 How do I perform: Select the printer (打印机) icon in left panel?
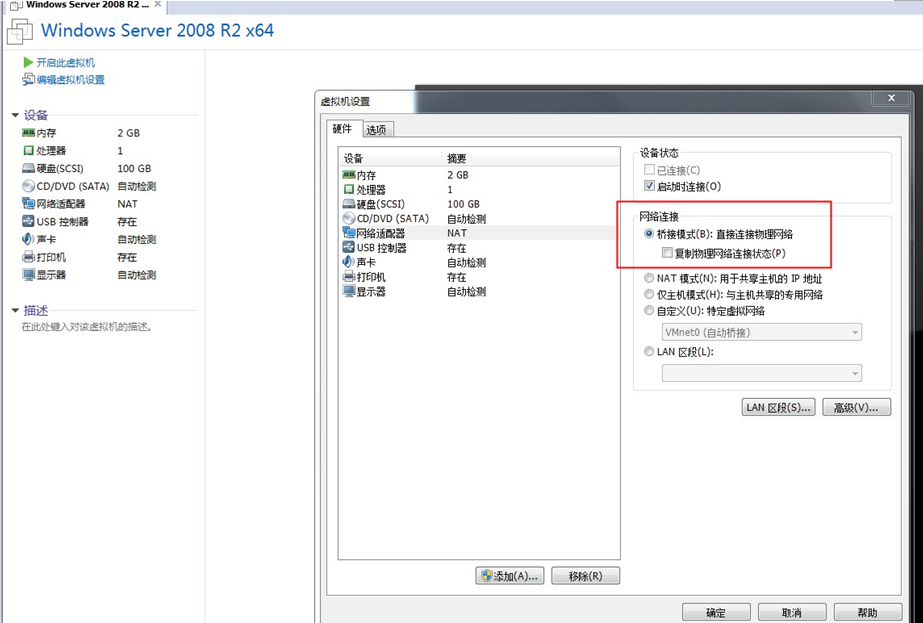click(28, 257)
